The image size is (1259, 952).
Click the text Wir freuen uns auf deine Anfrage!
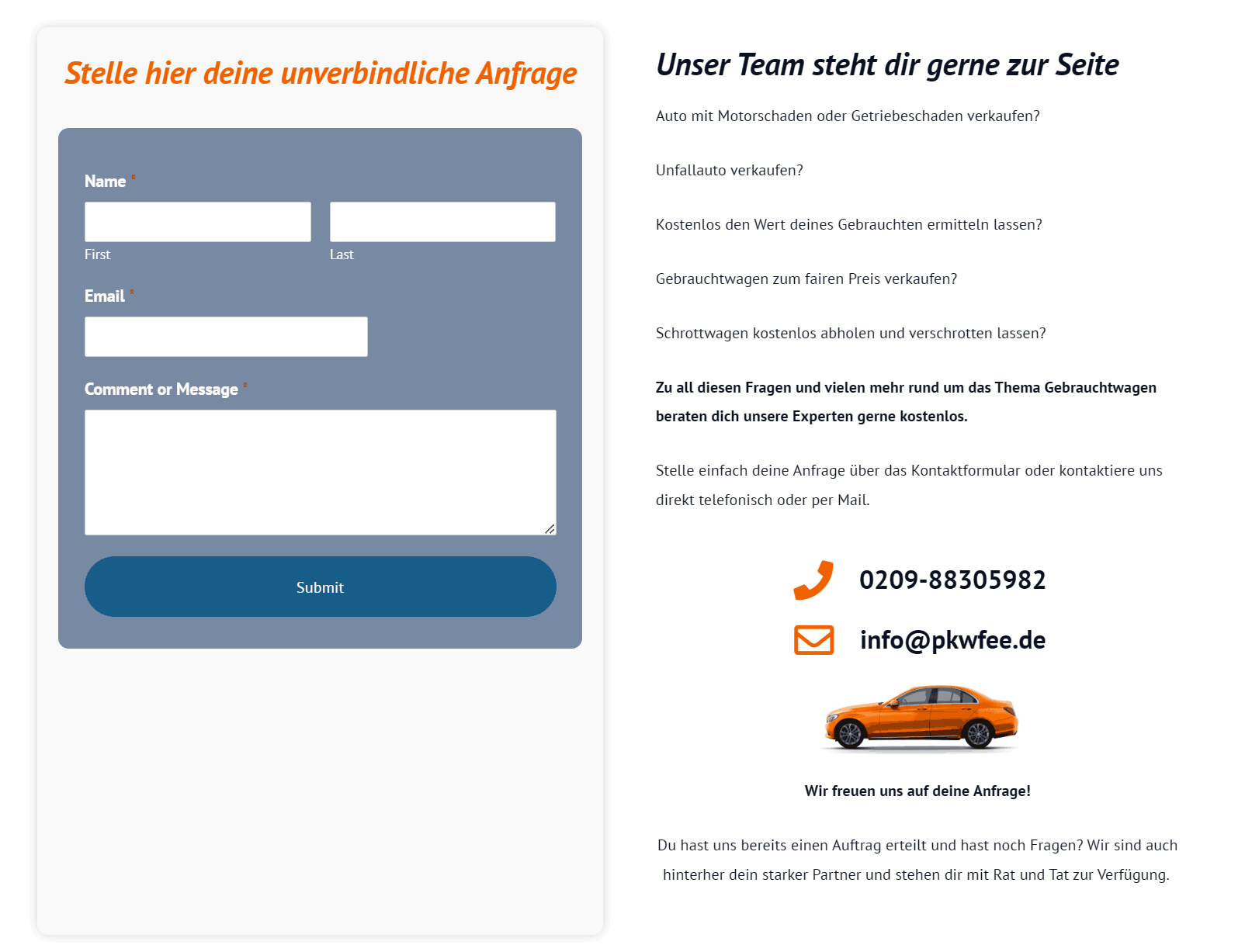(917, 791)
